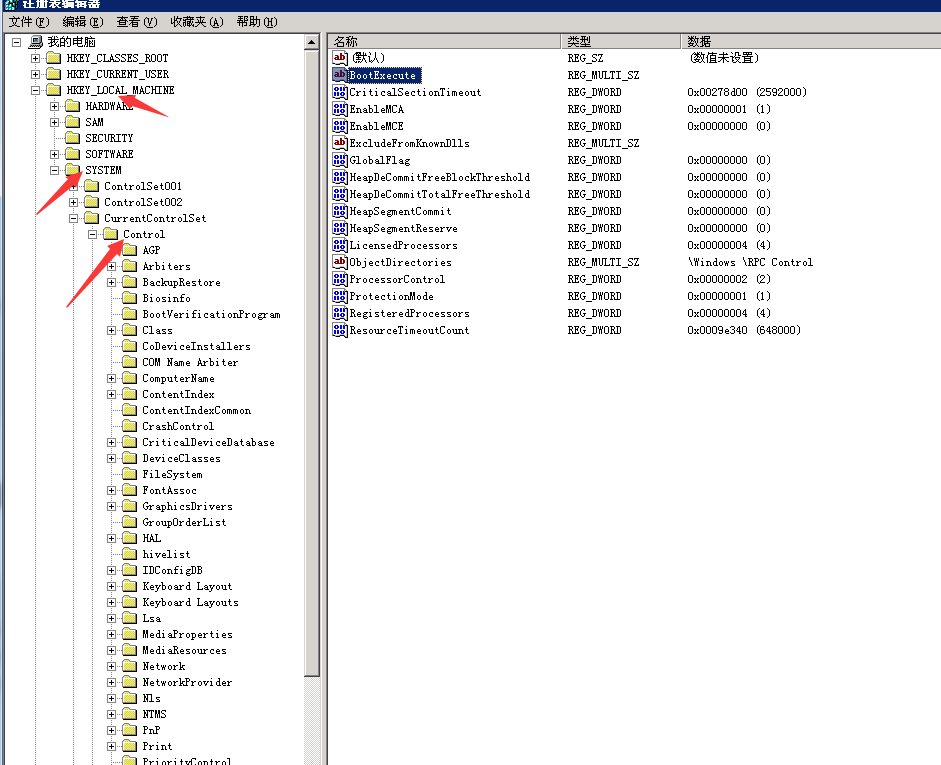Click the 类型 column header
The width and height of the screenshot is (941, 765).
click(x=620, y=41)
